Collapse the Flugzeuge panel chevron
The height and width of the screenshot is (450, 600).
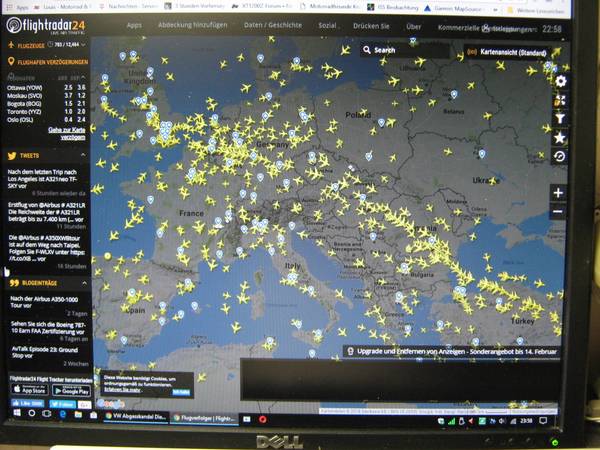(x=84, y=46)
